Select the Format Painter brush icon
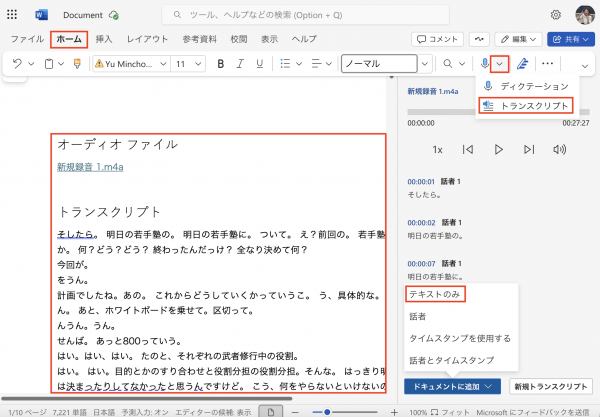This screenshot has height=417, width=600. (x=77, y=63)
